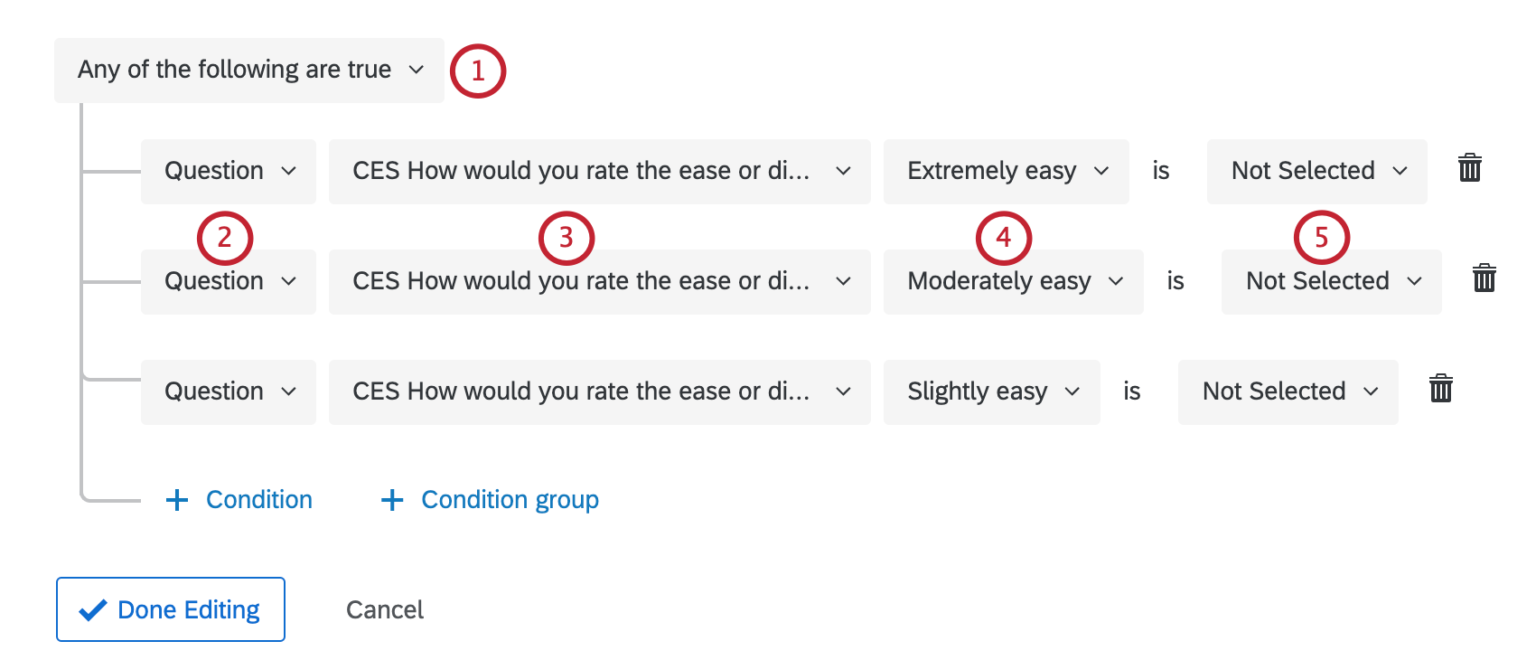The width and height of the screenshot is (1536, 660).
Task: Click the plus icon next to Condition
Action: [x=177, y=500]
